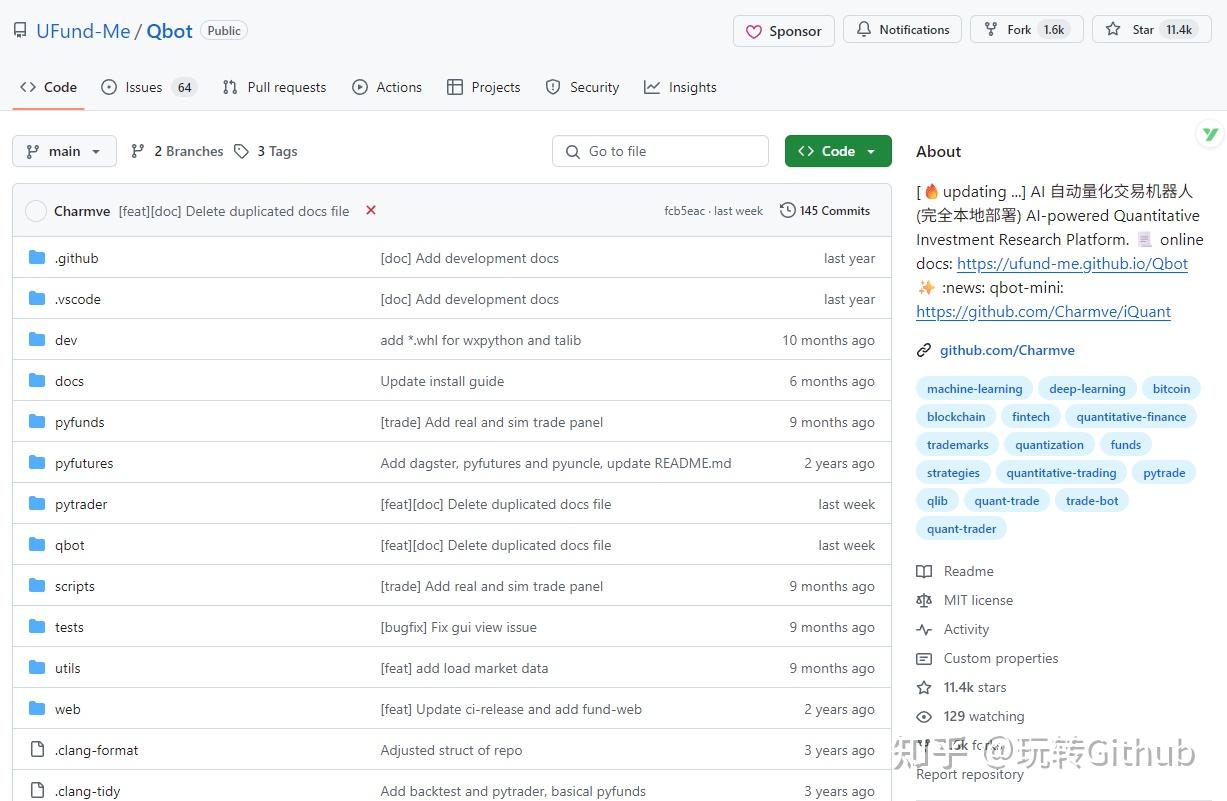
Task: Open the 145 Commits history
Action: (x=825, y=211)
